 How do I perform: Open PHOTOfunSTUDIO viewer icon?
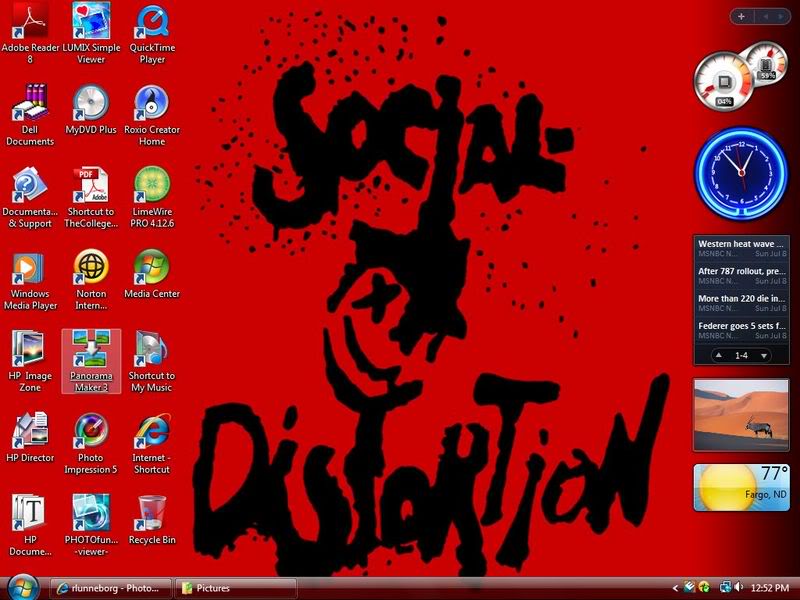click(91, 526)
